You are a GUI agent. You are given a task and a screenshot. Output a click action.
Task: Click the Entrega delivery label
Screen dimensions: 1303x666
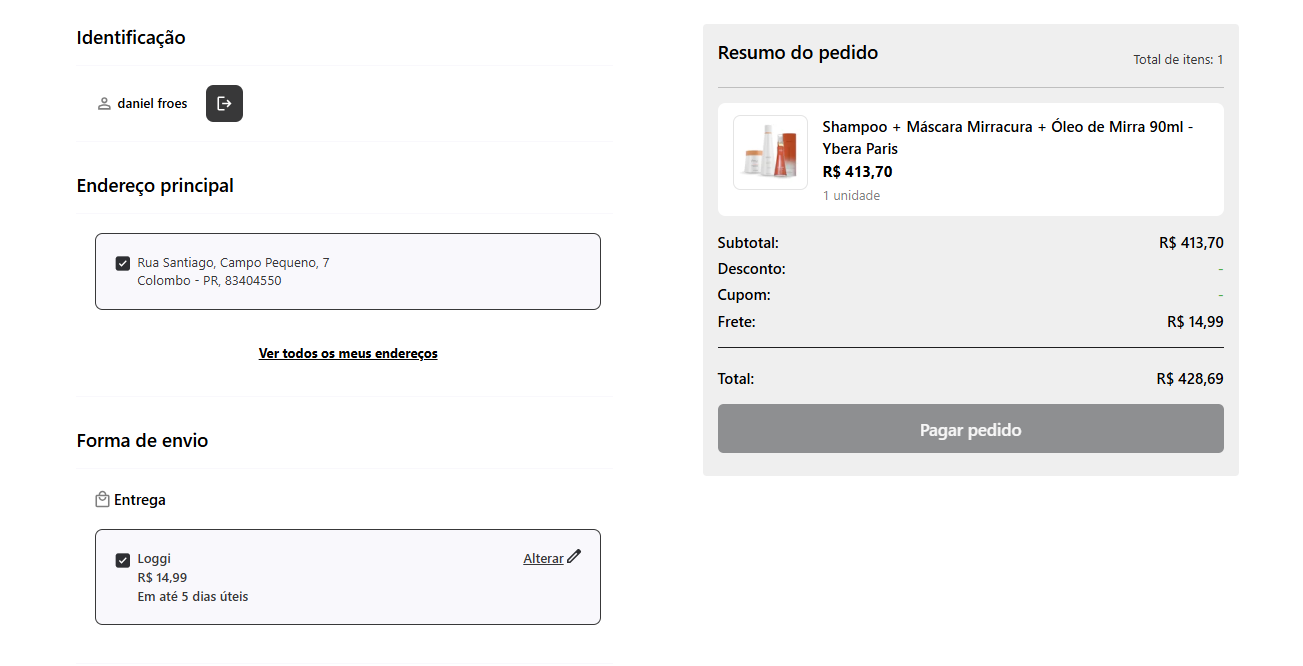coord(140,500)
